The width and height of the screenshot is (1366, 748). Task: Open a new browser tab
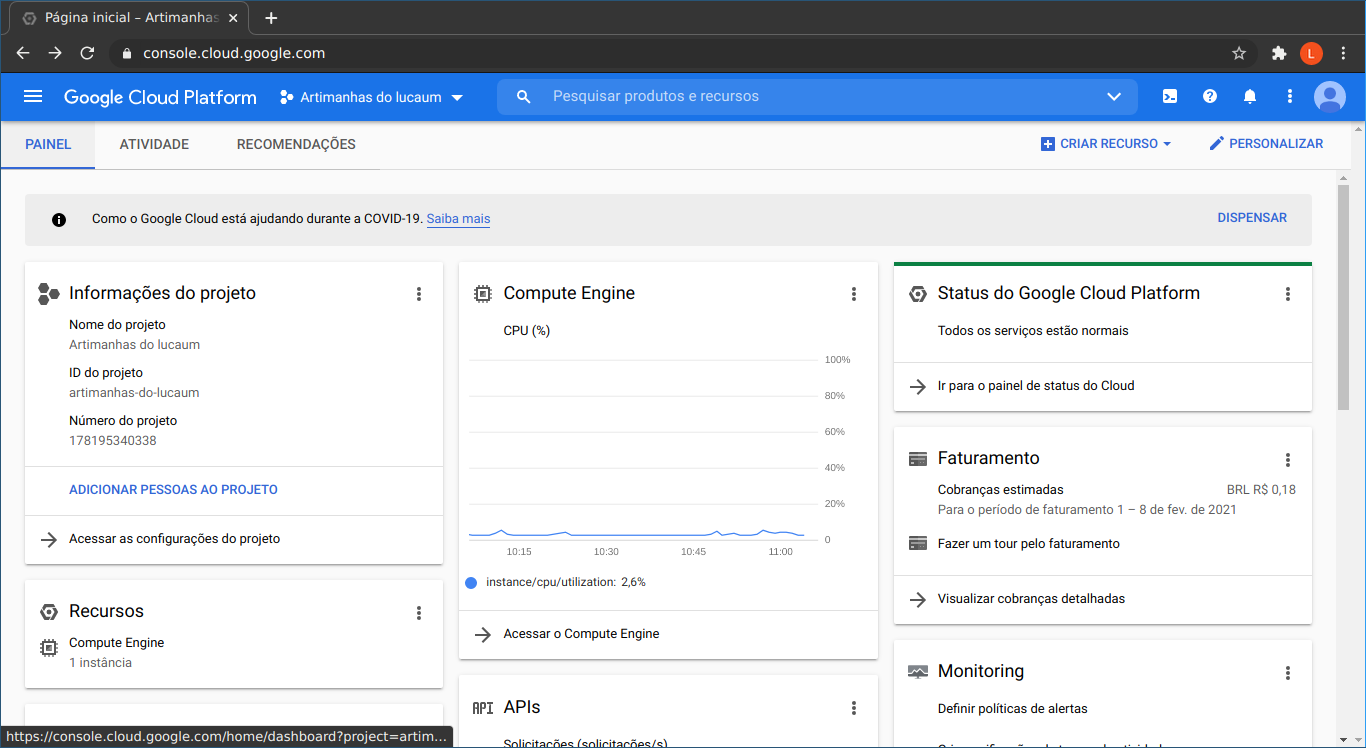coord(271,18)
